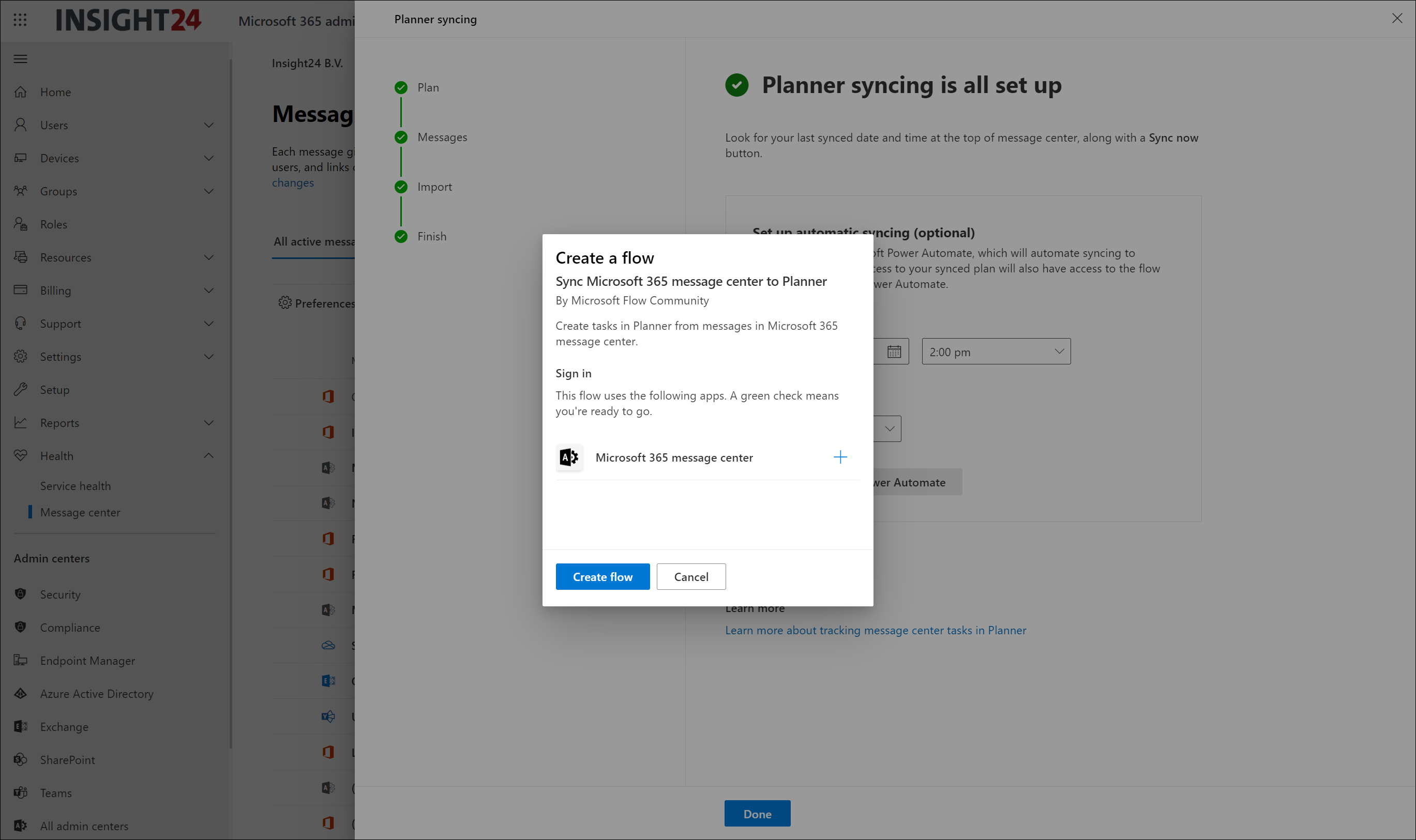Click the Teams icon in sidebar
Screen dimensions: 1416x840
(20, 792)
